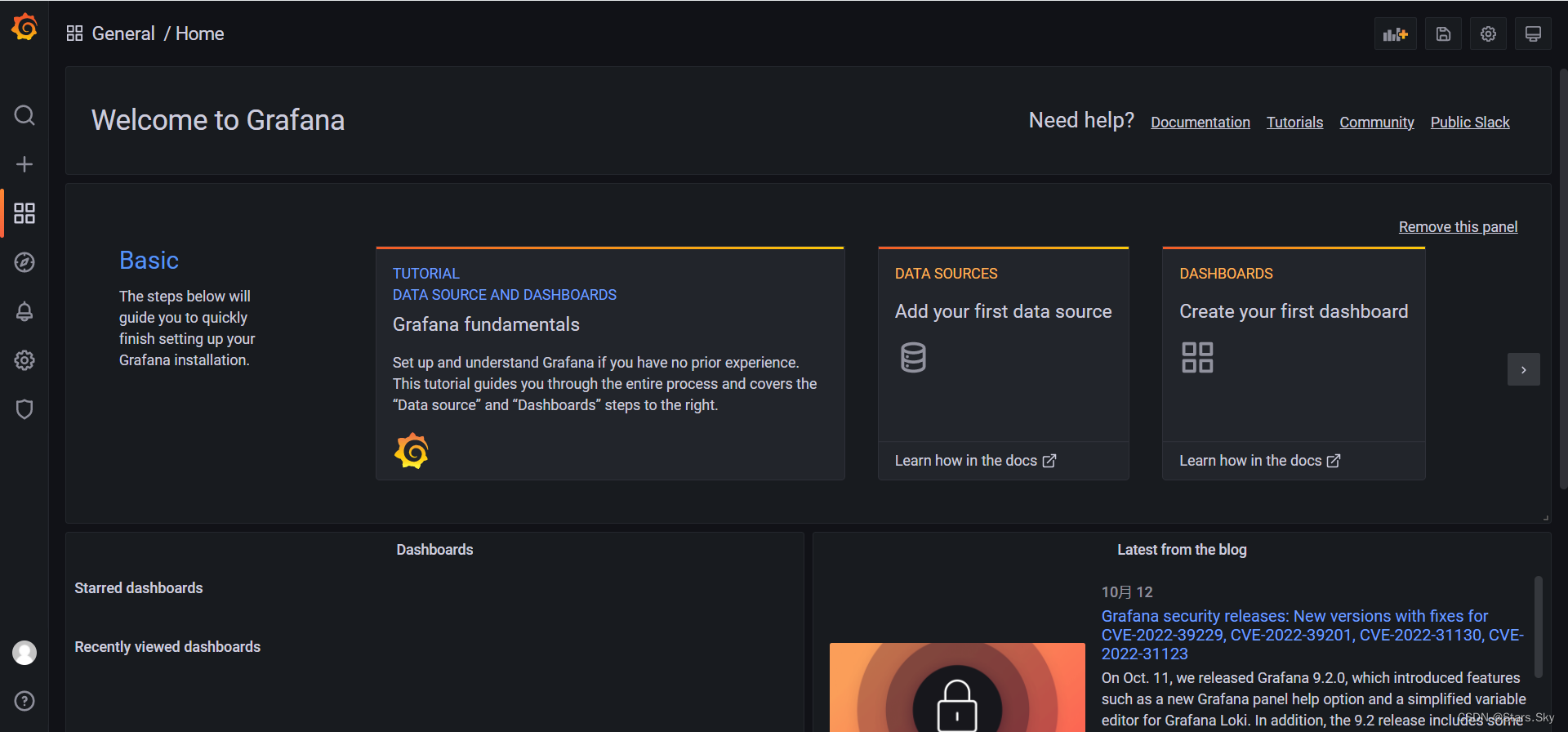1568x732 pixels.
Task: Click the General breadcrumb
Action: pos(123,33)
